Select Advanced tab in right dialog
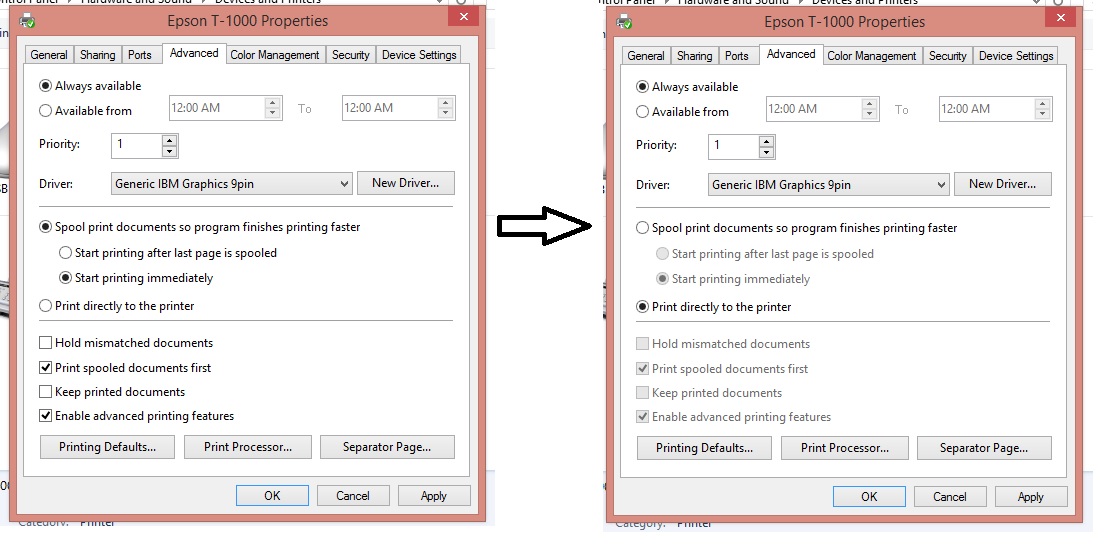 point(791,54)
